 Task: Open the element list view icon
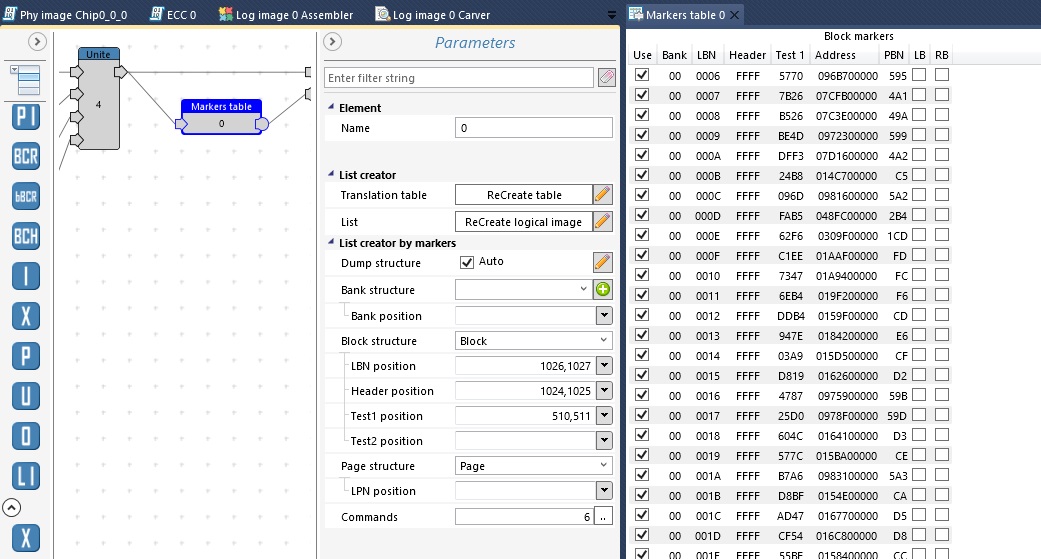26,80
